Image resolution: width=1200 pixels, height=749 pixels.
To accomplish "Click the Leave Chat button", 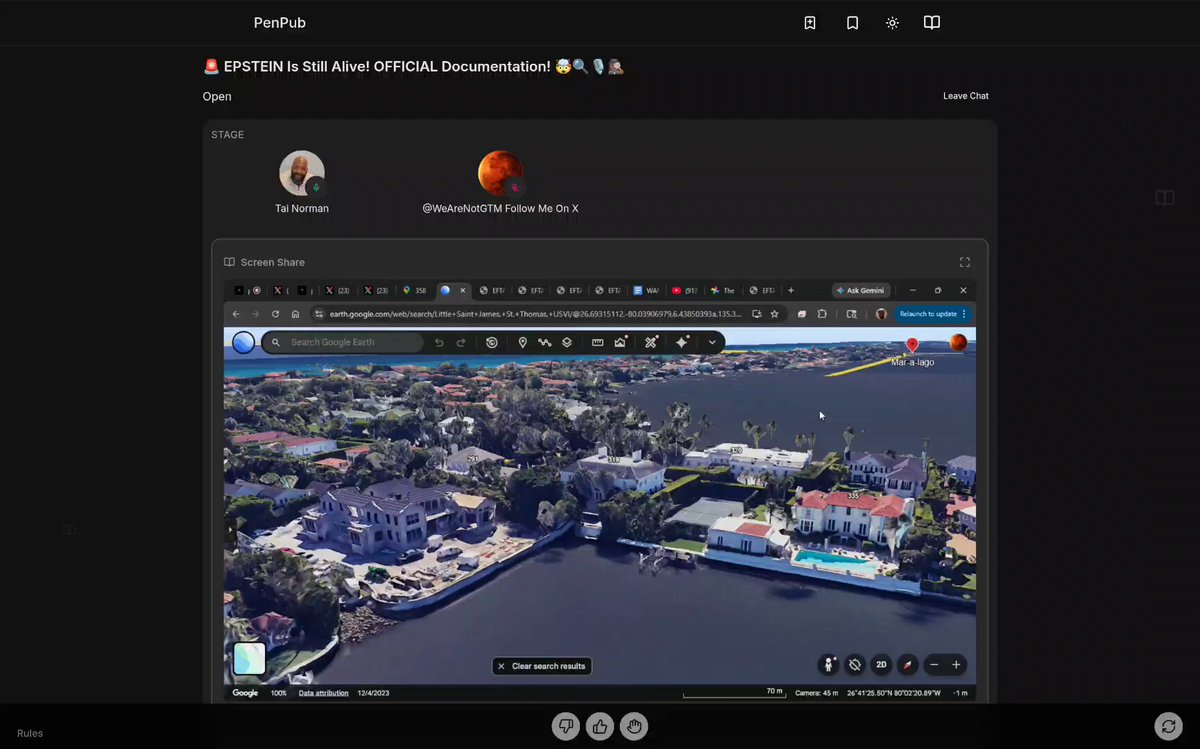I will point(965,96).
